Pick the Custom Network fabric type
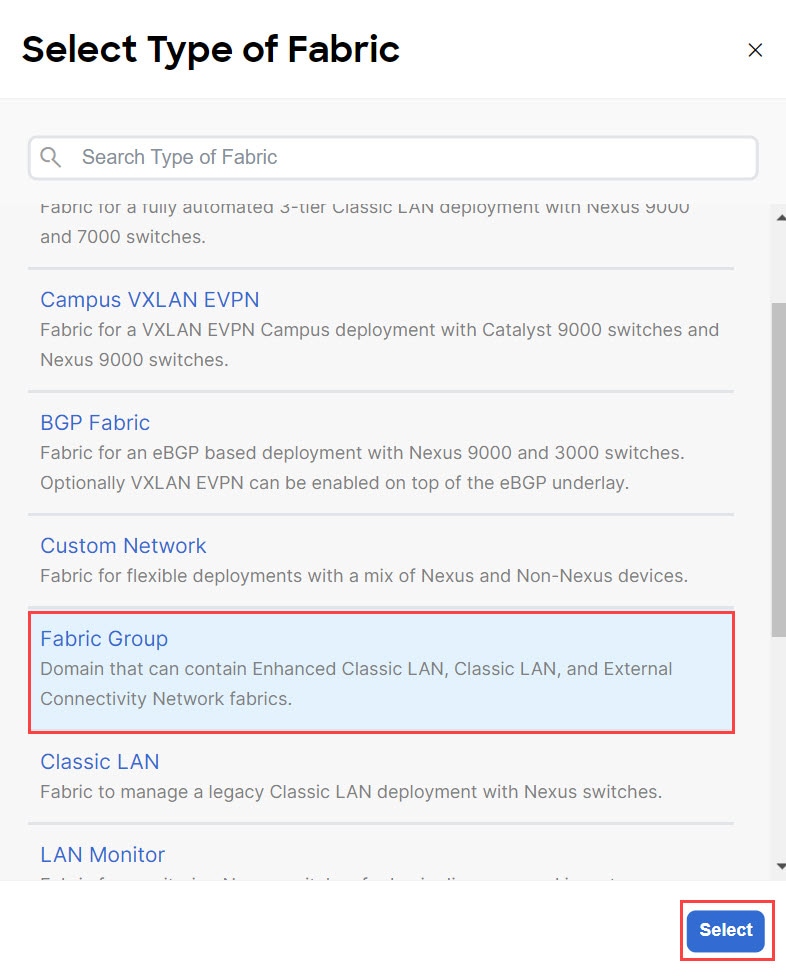The width and height of the screenshot is (786, 976). (123, 545)
